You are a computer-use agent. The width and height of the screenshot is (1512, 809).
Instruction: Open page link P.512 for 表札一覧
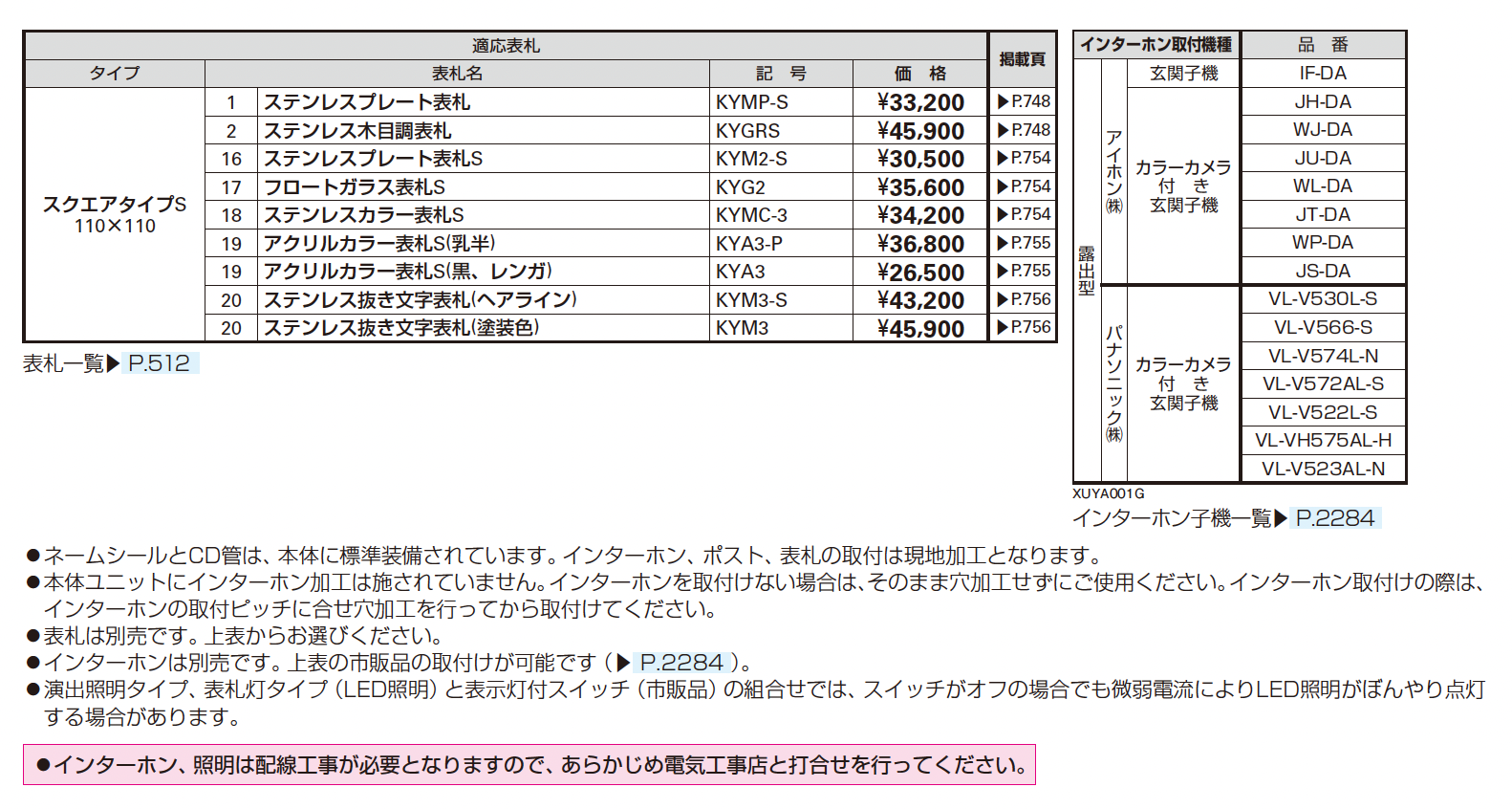point(159,363)
